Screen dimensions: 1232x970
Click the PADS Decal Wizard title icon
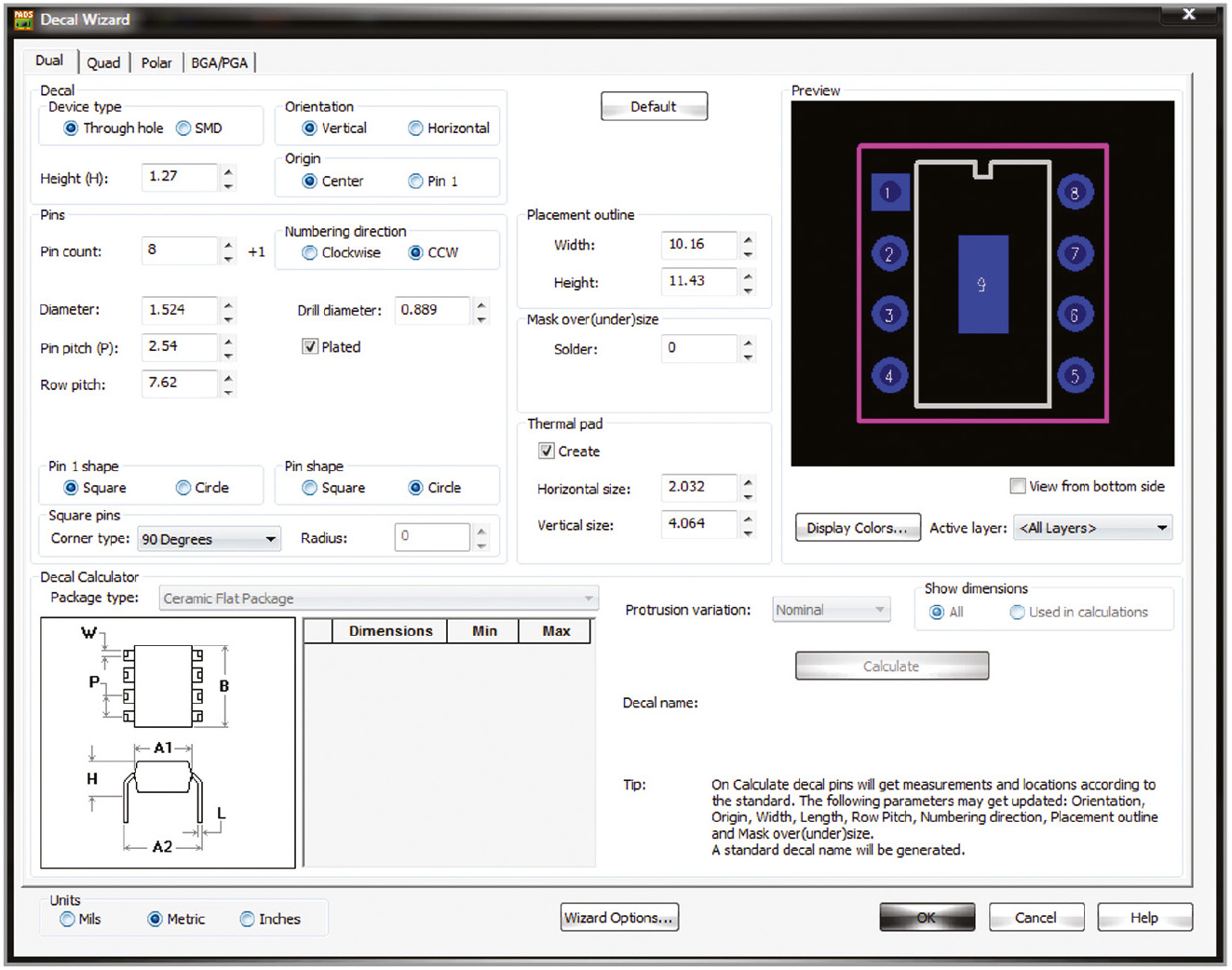(x=23, y=19)
